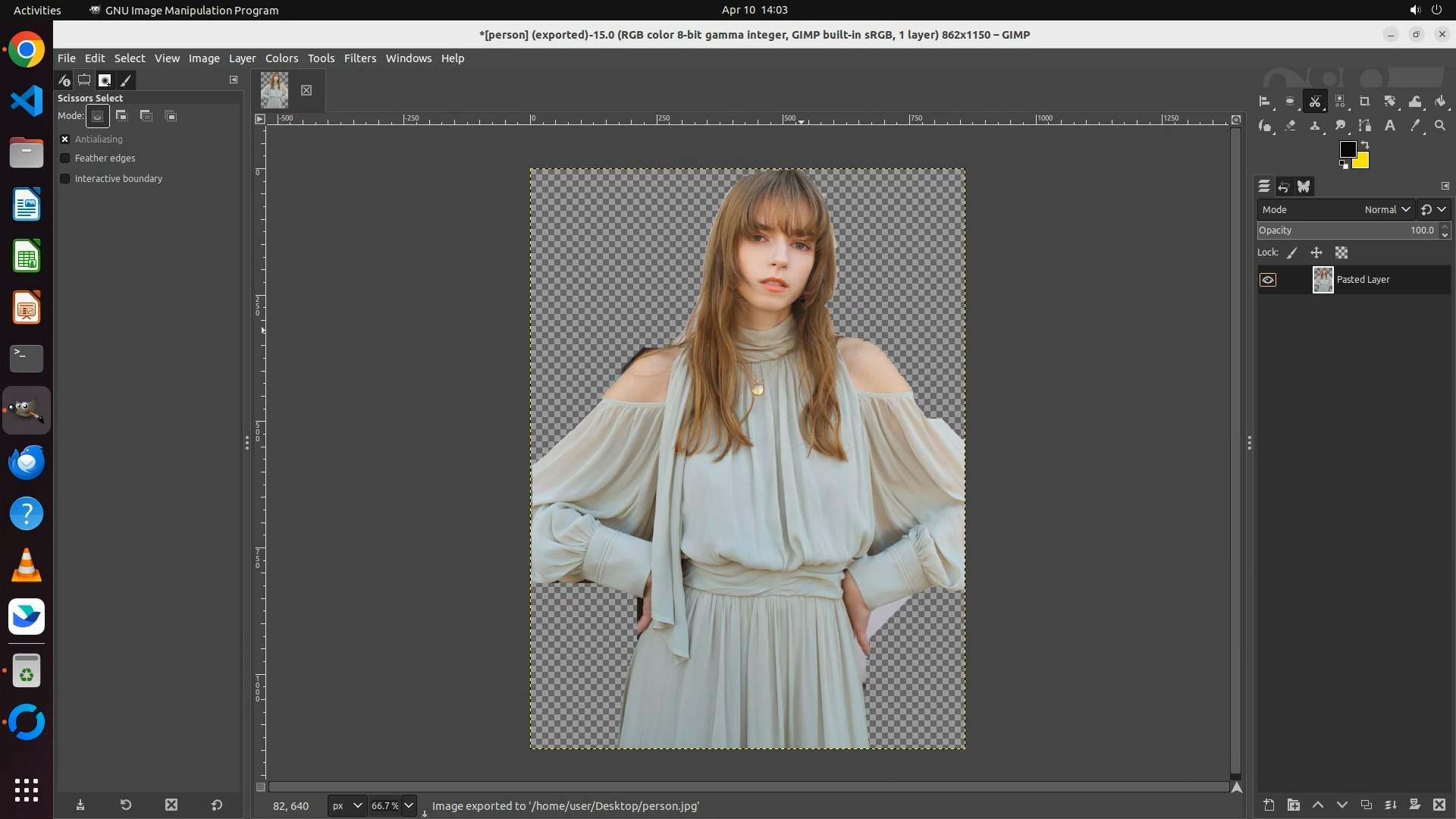Open the zoom percentage dropdown
Screen dimensions: 1456x819
point(409,805)
